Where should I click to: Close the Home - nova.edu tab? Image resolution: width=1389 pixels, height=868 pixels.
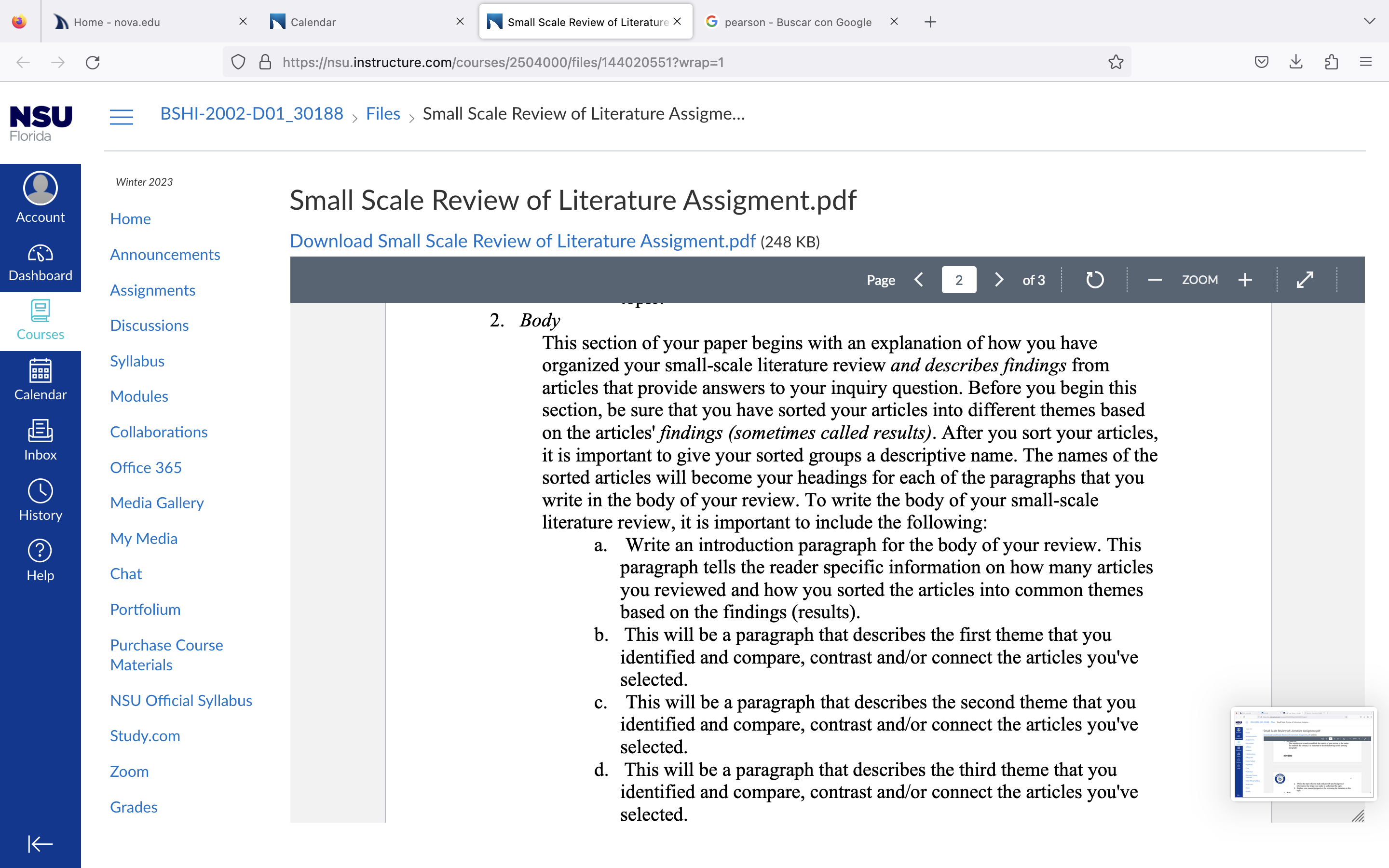coord(243,22)
